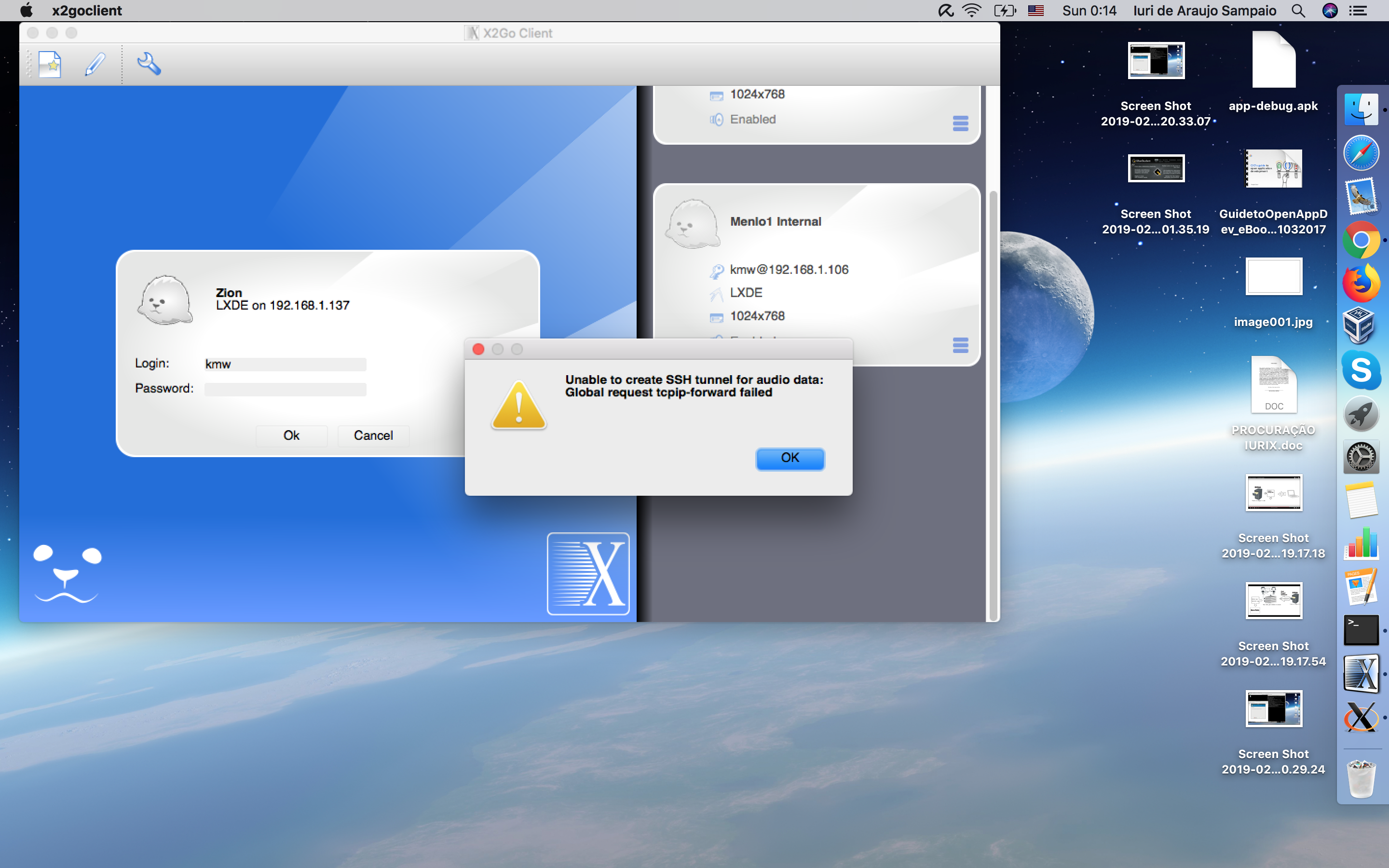Open Safari from the Dock

tap(1361, 153)
